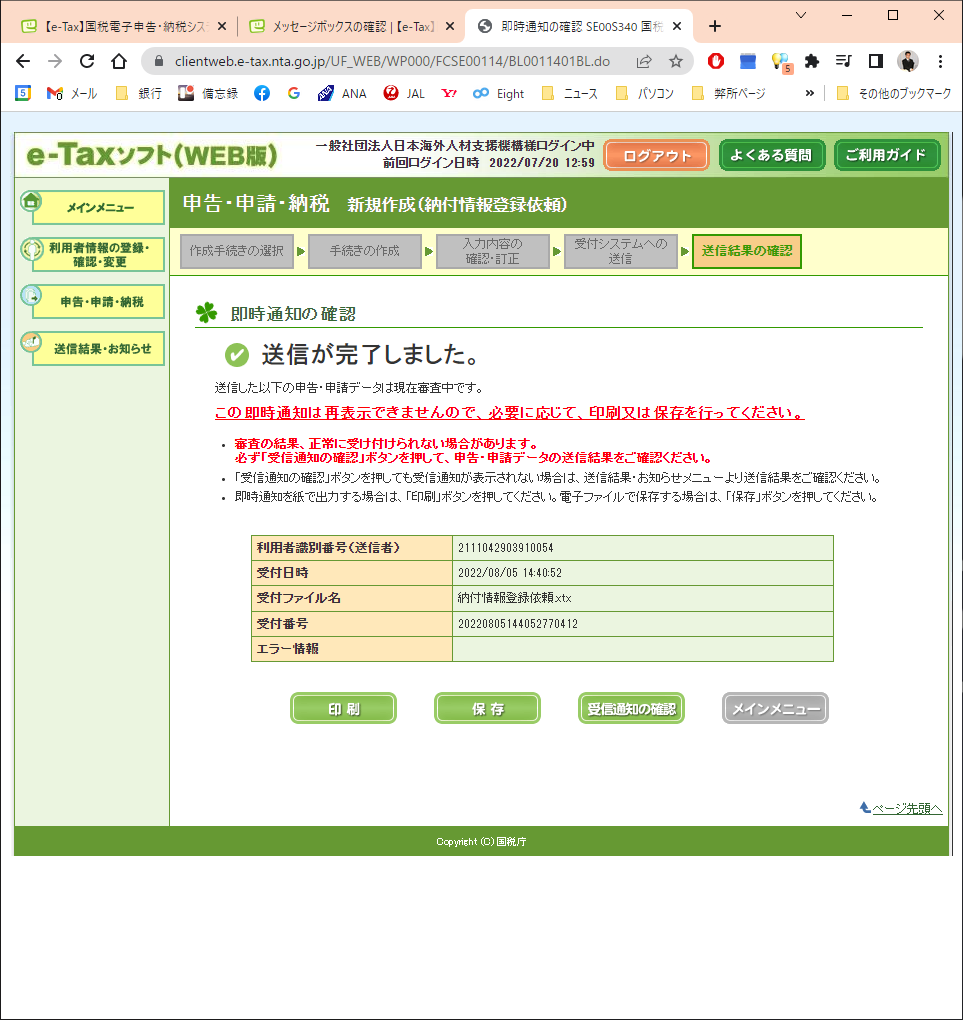Click the 受信通知の確認 button
The height and width of the screenshot is (1020, 963).
point(631,708)
